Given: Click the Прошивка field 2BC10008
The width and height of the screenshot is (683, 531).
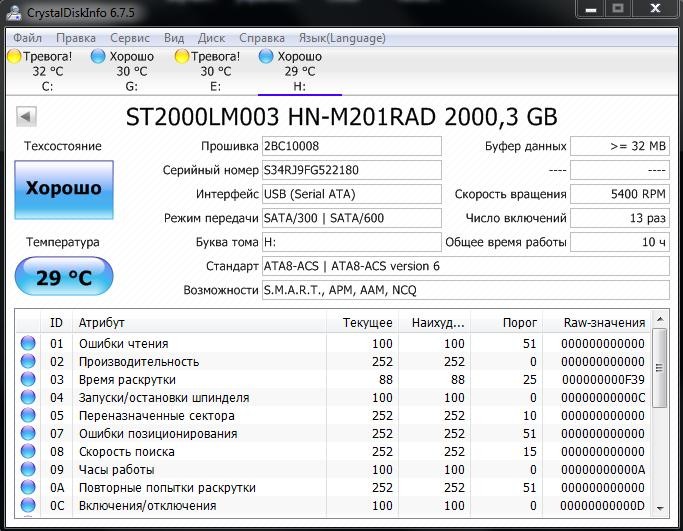Looking at the screenshot, I should tap(352, 146).
